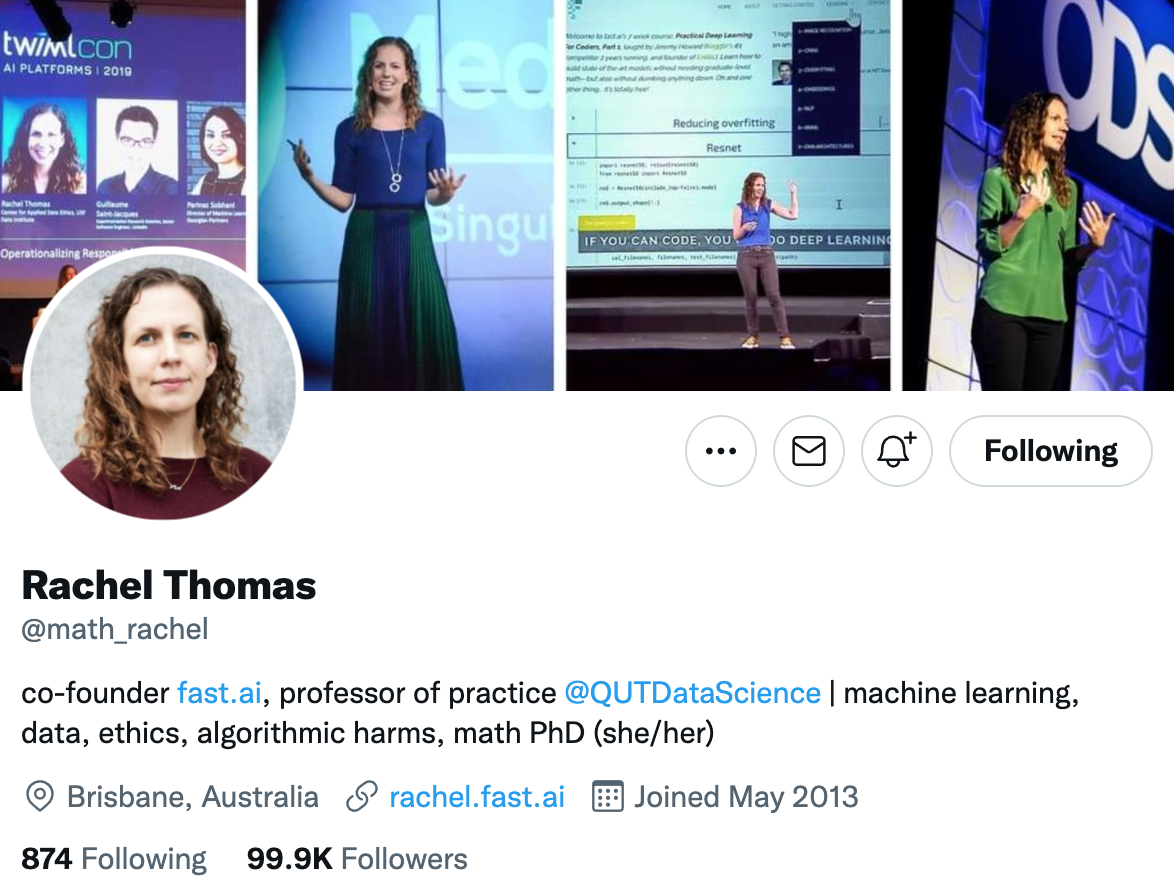The image size is (1174, 891).
Task: Click the location pin icon
Action: (39, 797)
